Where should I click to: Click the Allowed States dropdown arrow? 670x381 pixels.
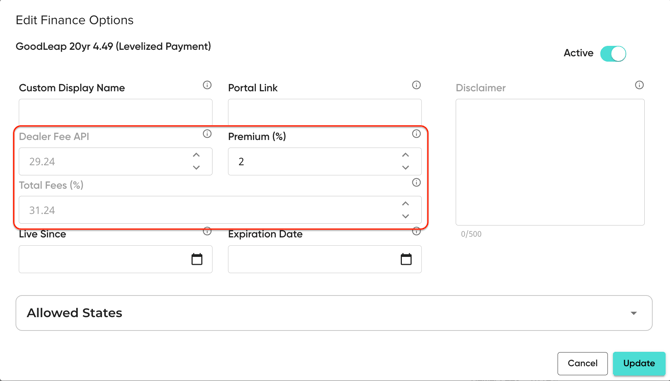[634, 313]
